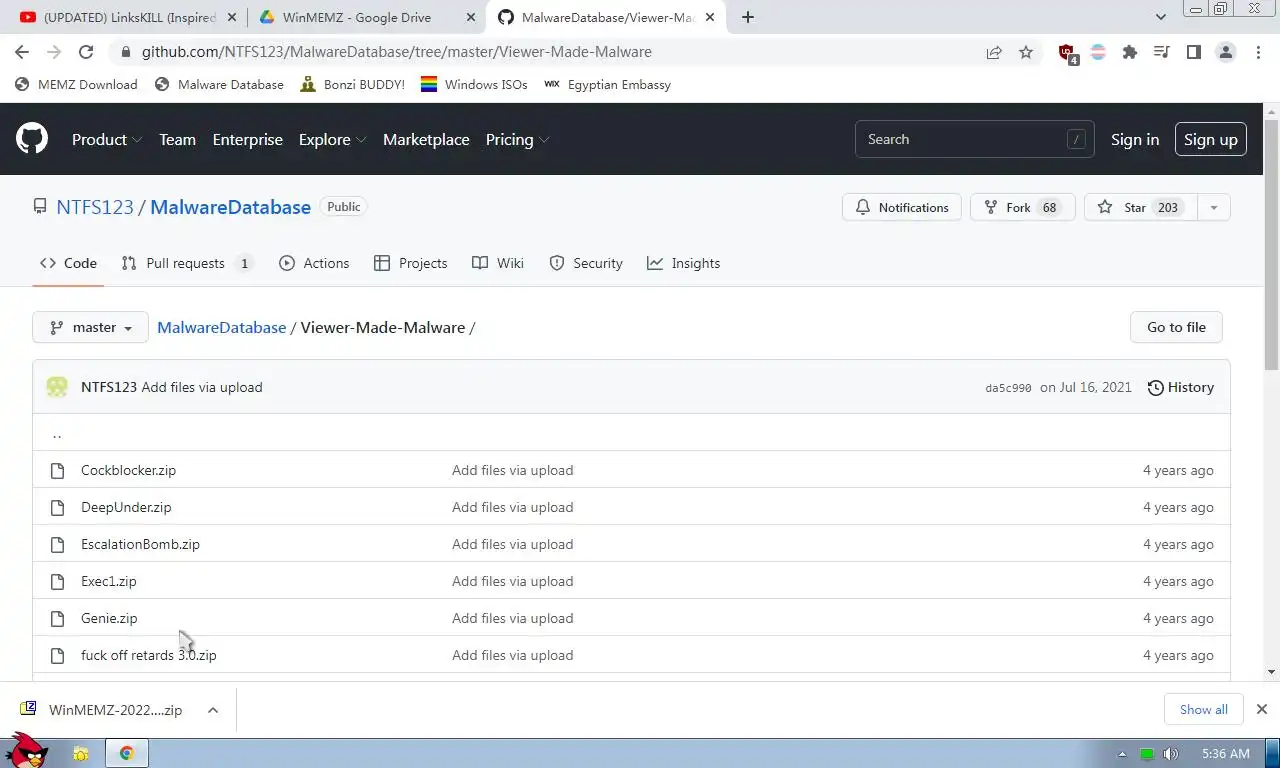Open the Marketplace nav link

point(426,139)
